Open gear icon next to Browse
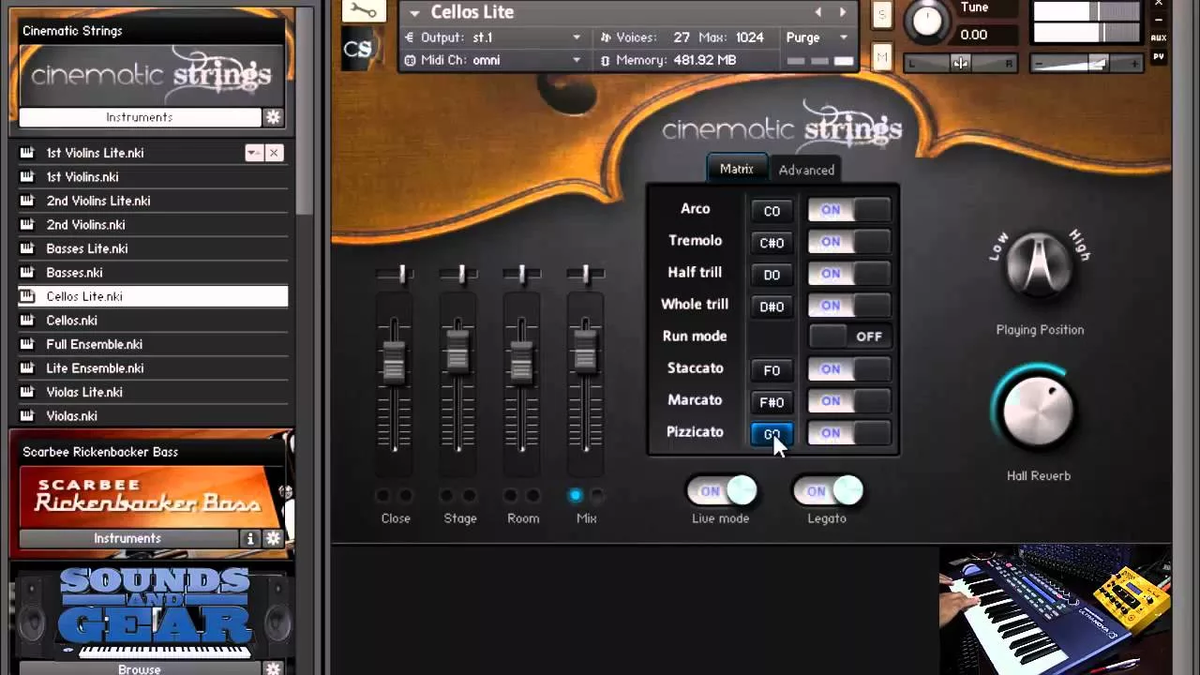Image resolution: width=1200 pixels, height=675 pixels. point(273,668)
